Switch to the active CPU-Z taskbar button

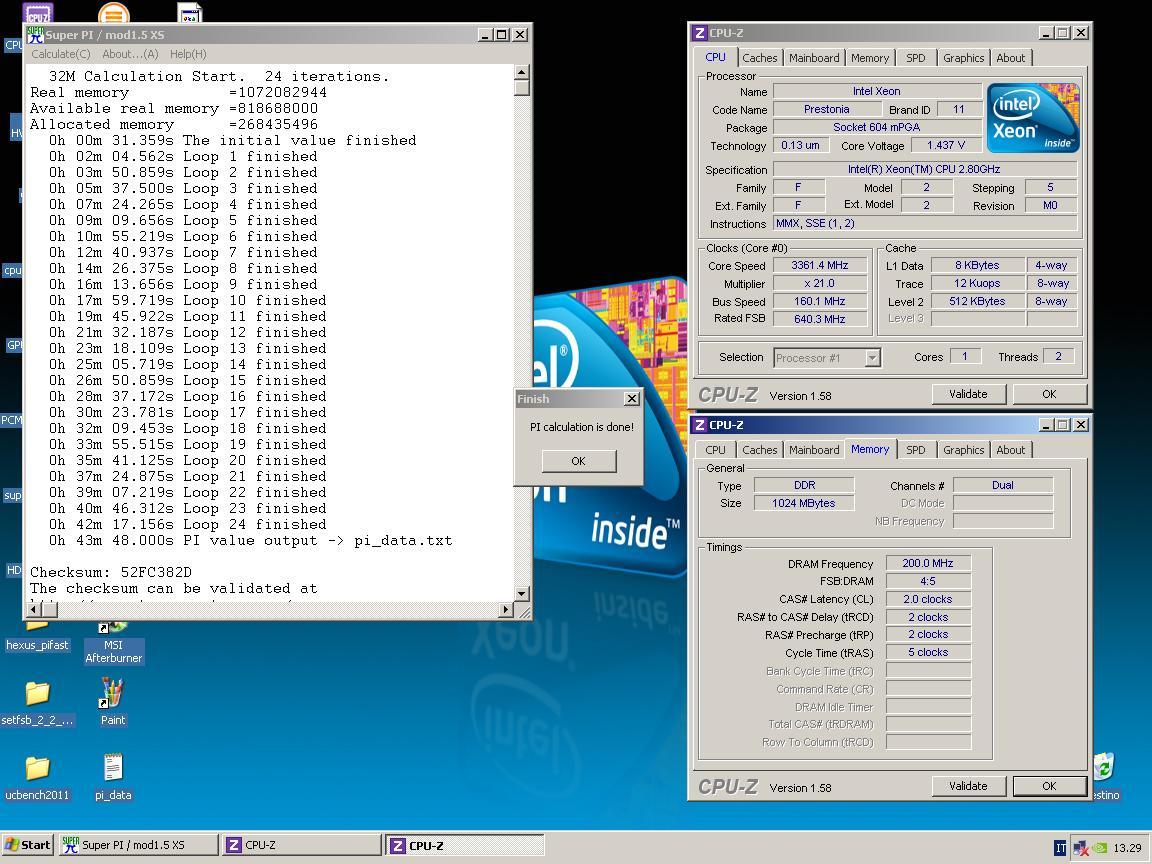pyautogui.click(x=465, y=845)
